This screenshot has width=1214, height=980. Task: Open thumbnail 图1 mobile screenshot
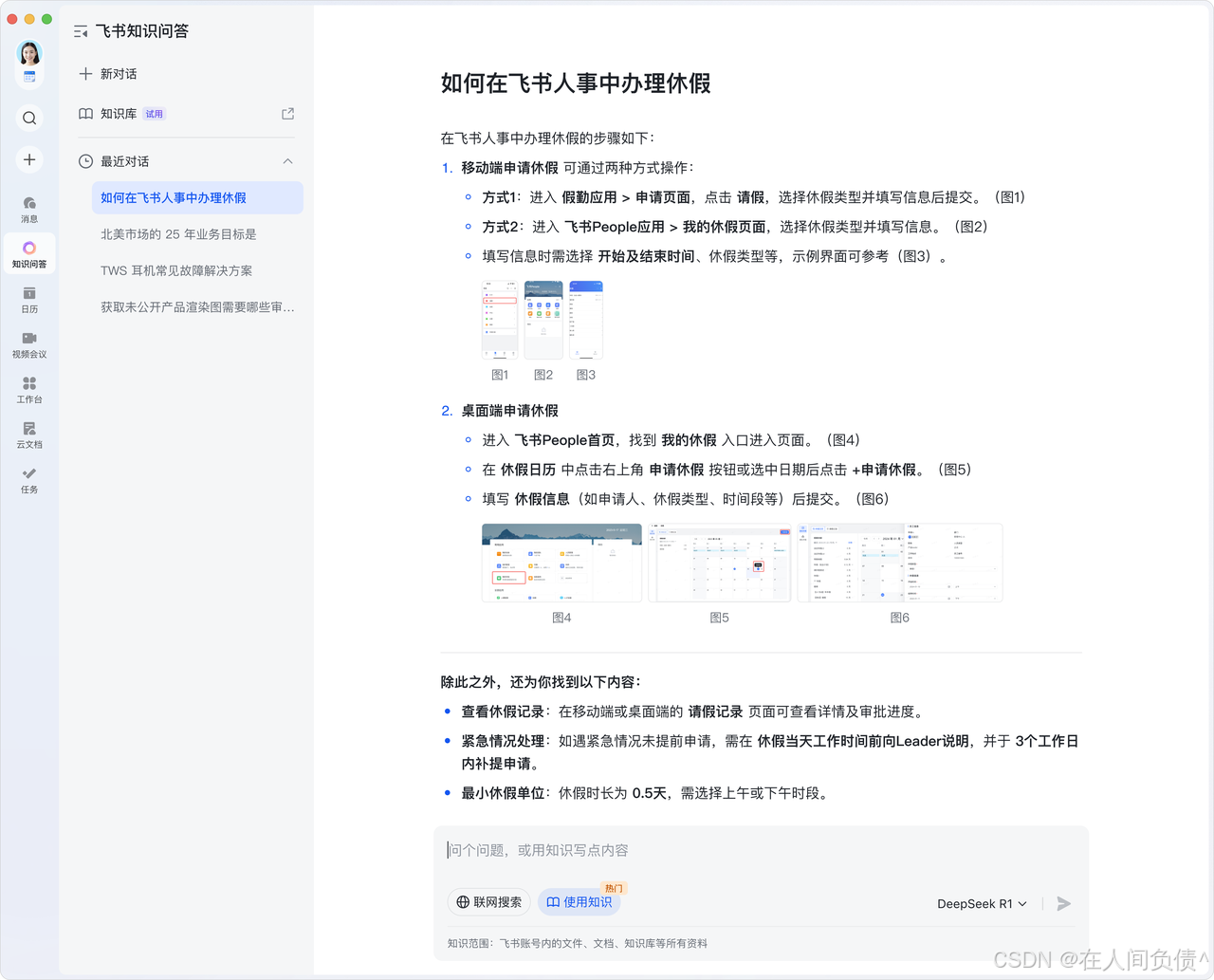coord(501,320)
